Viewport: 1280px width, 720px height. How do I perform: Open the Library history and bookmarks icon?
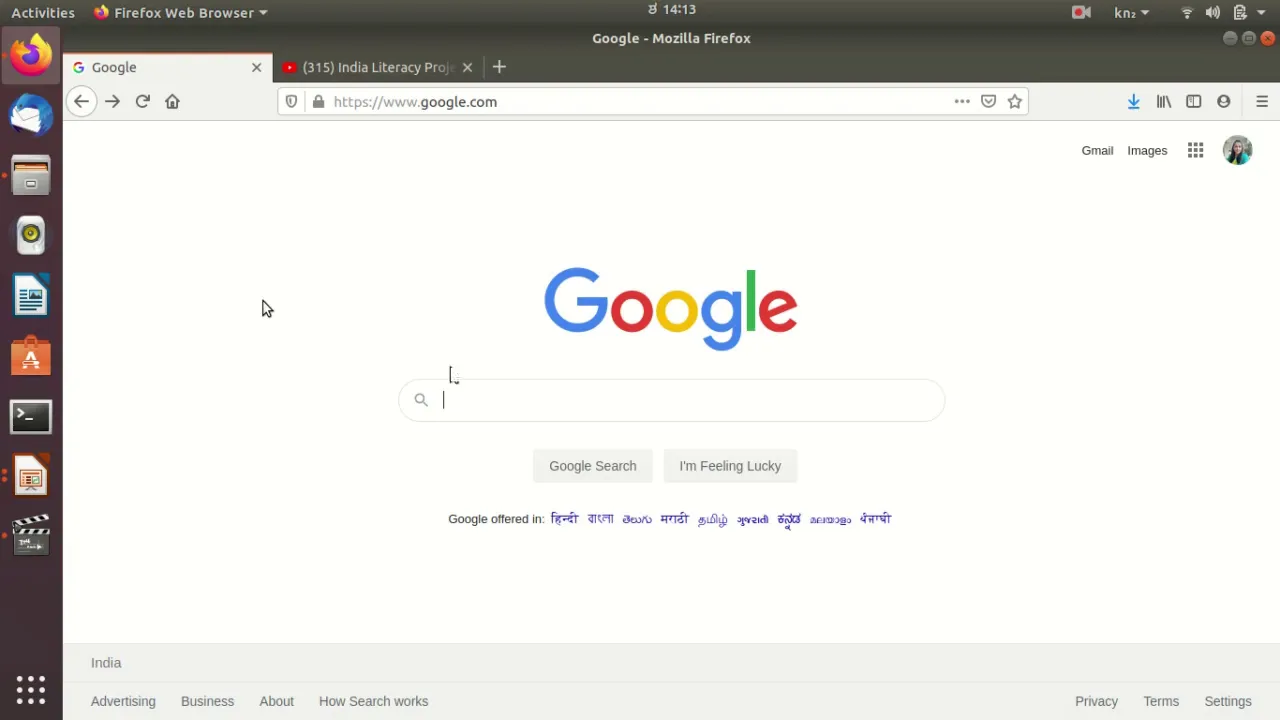[1164, 101]
